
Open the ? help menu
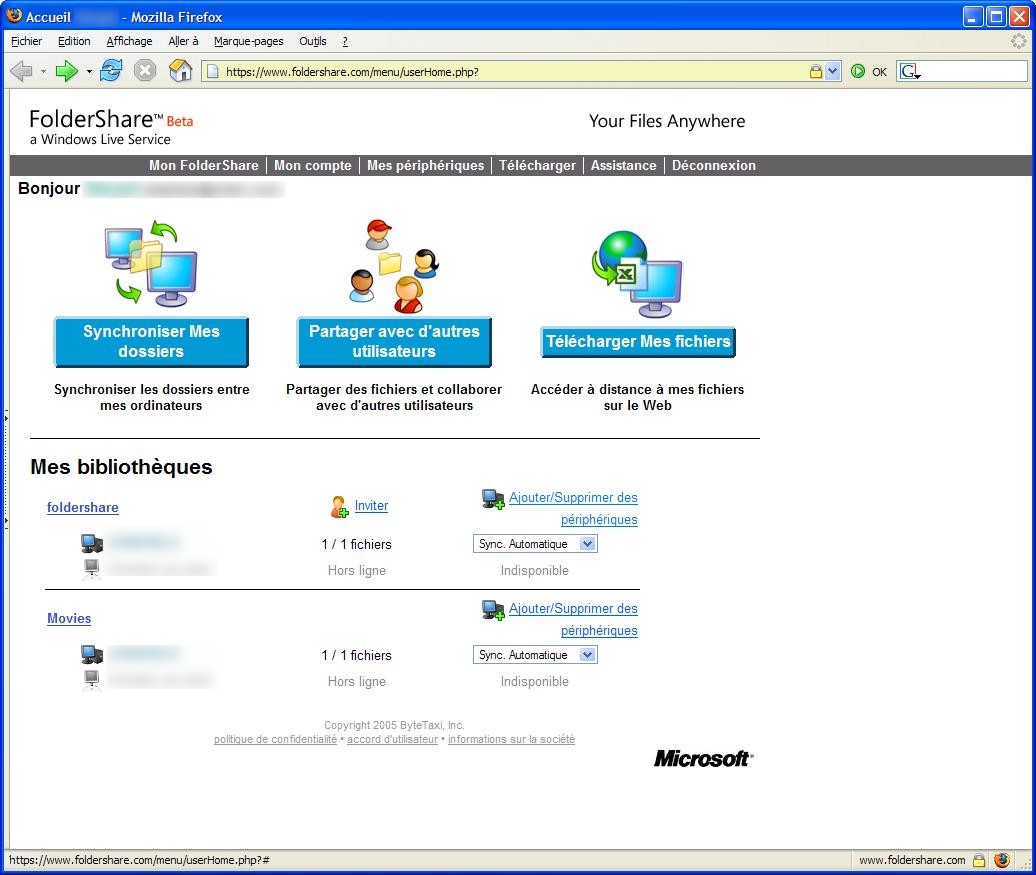(x=345, y=41)
